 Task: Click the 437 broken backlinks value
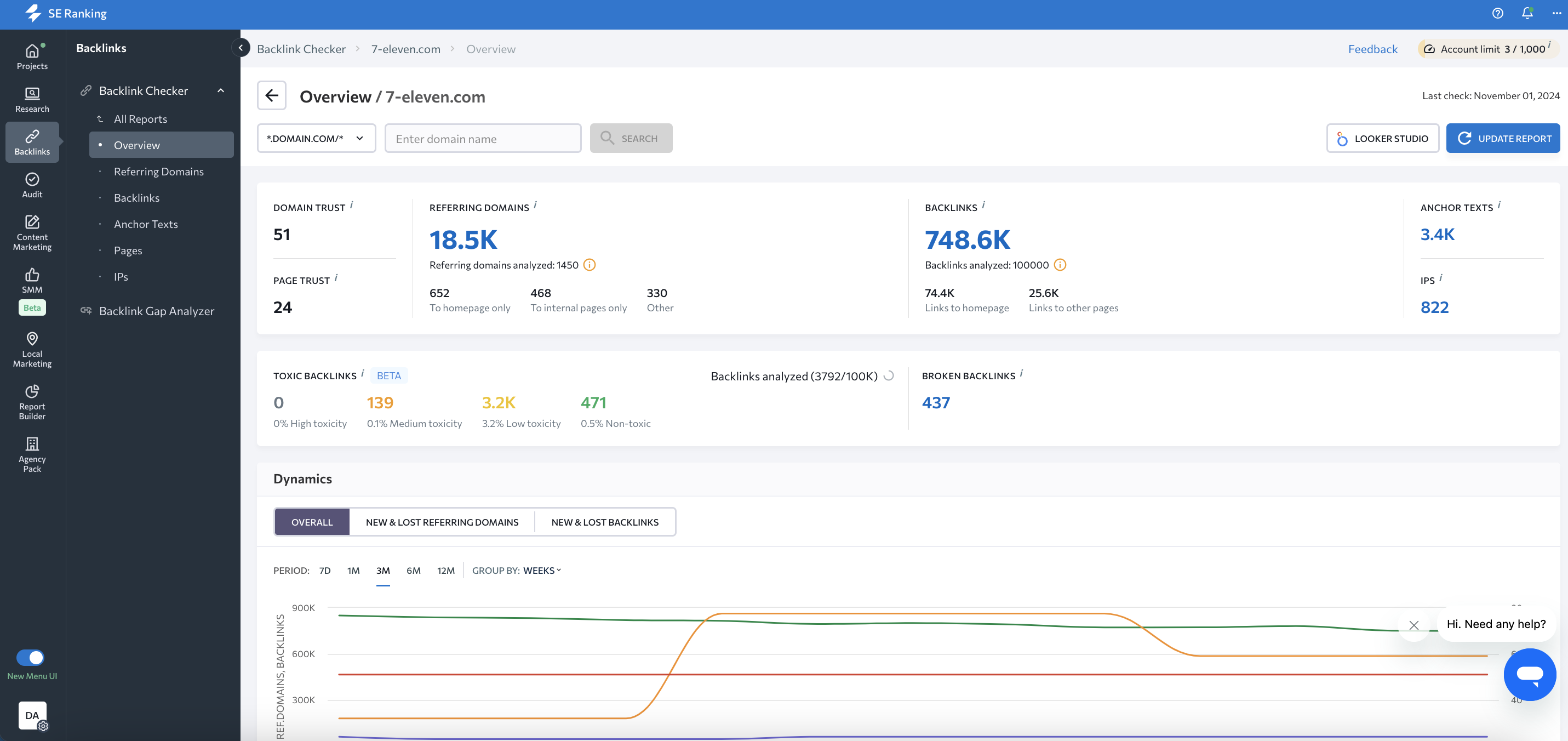[936, 402]
